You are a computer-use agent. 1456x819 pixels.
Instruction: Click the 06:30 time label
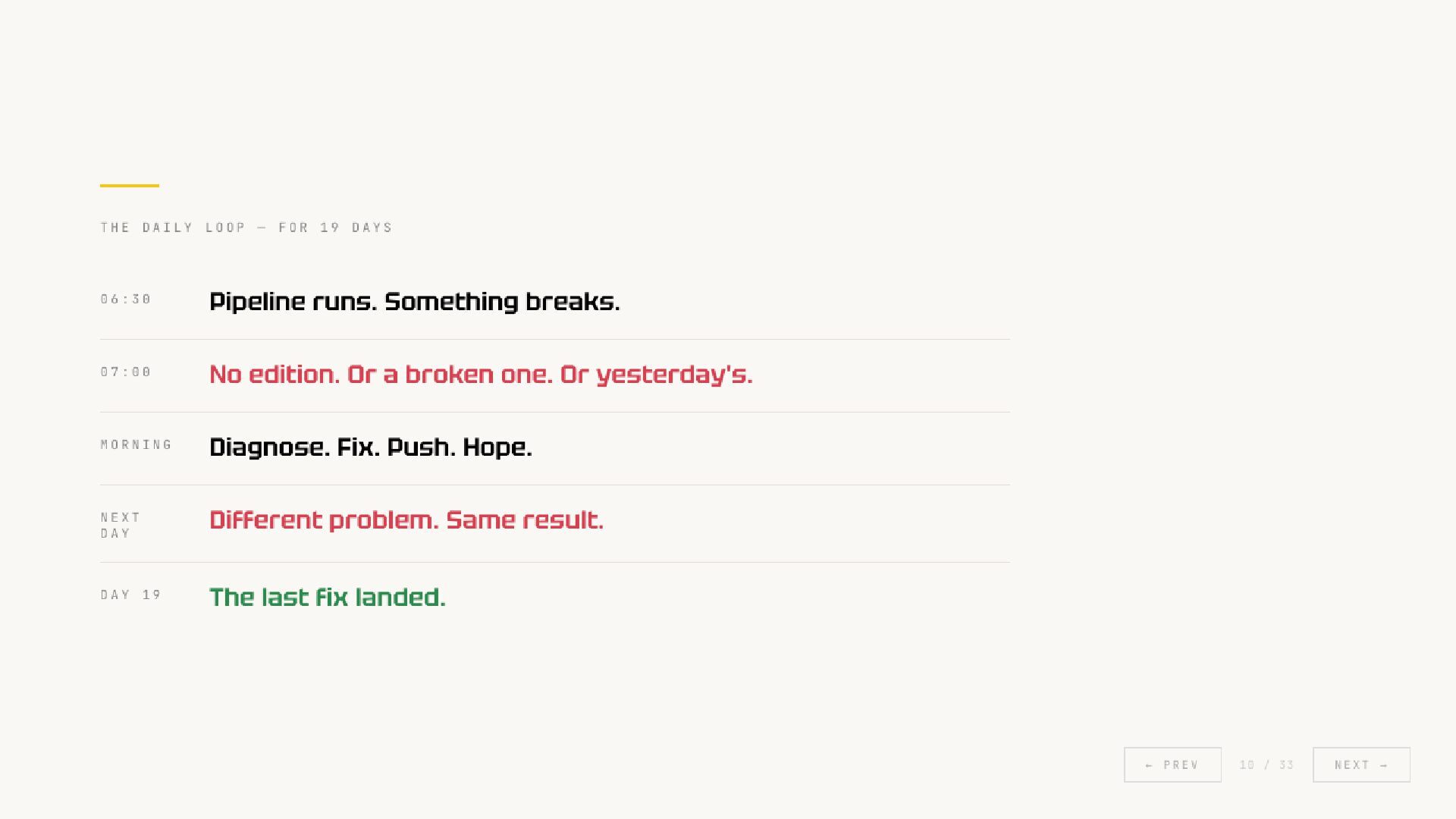(x=126, y=299)
